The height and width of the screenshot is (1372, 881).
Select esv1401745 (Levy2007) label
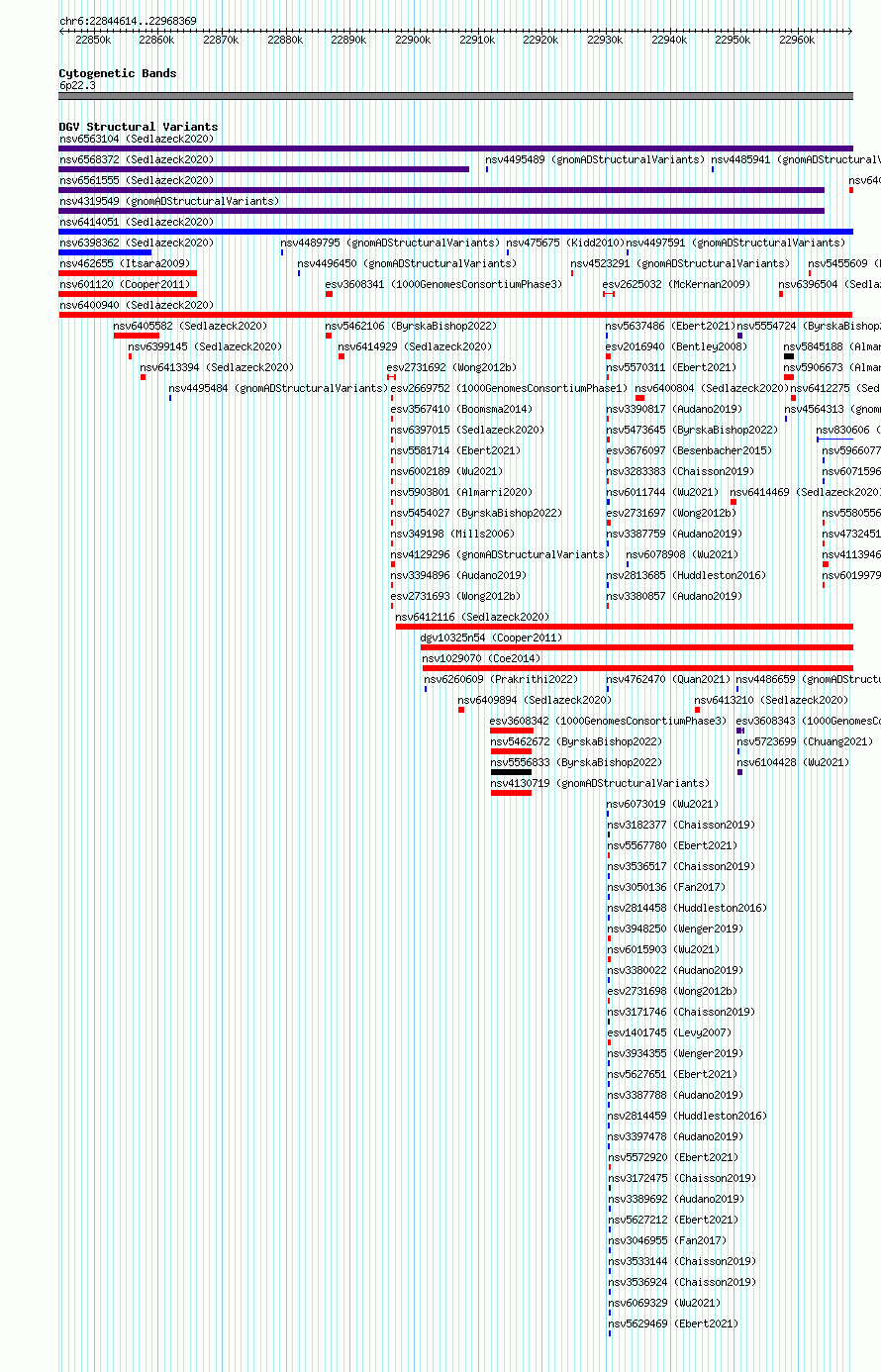tap(667, 1032)
